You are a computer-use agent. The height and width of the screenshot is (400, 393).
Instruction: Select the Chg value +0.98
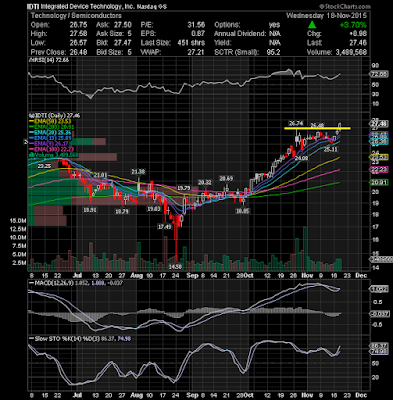coord(358,34)
